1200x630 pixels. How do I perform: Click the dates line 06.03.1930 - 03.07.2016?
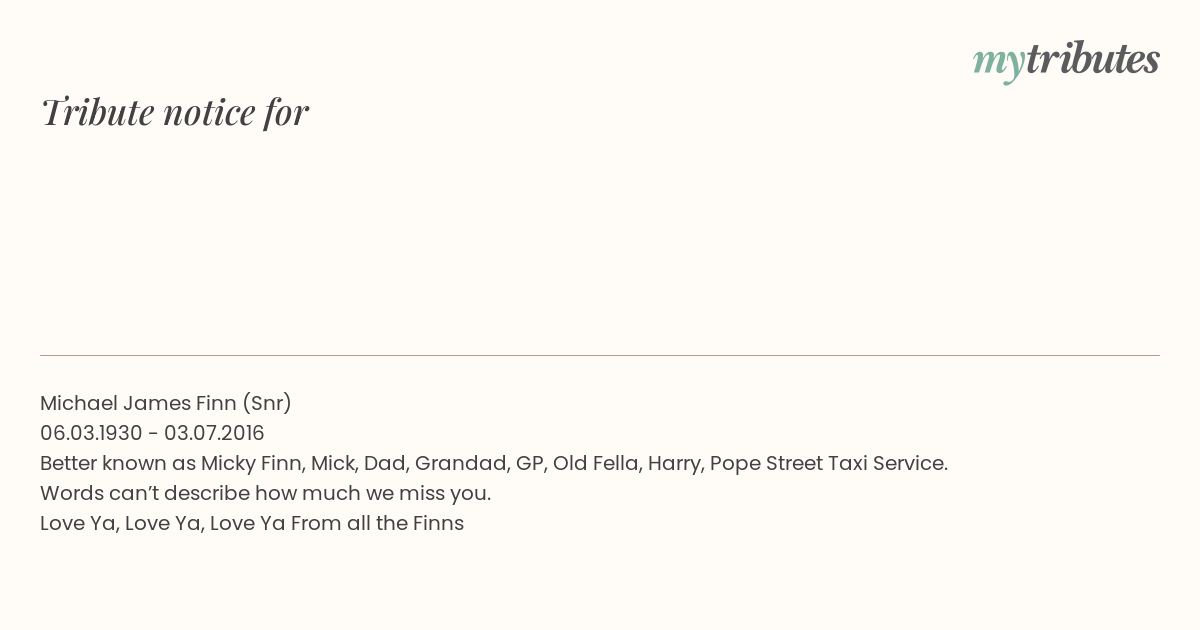tap(152, 433)
